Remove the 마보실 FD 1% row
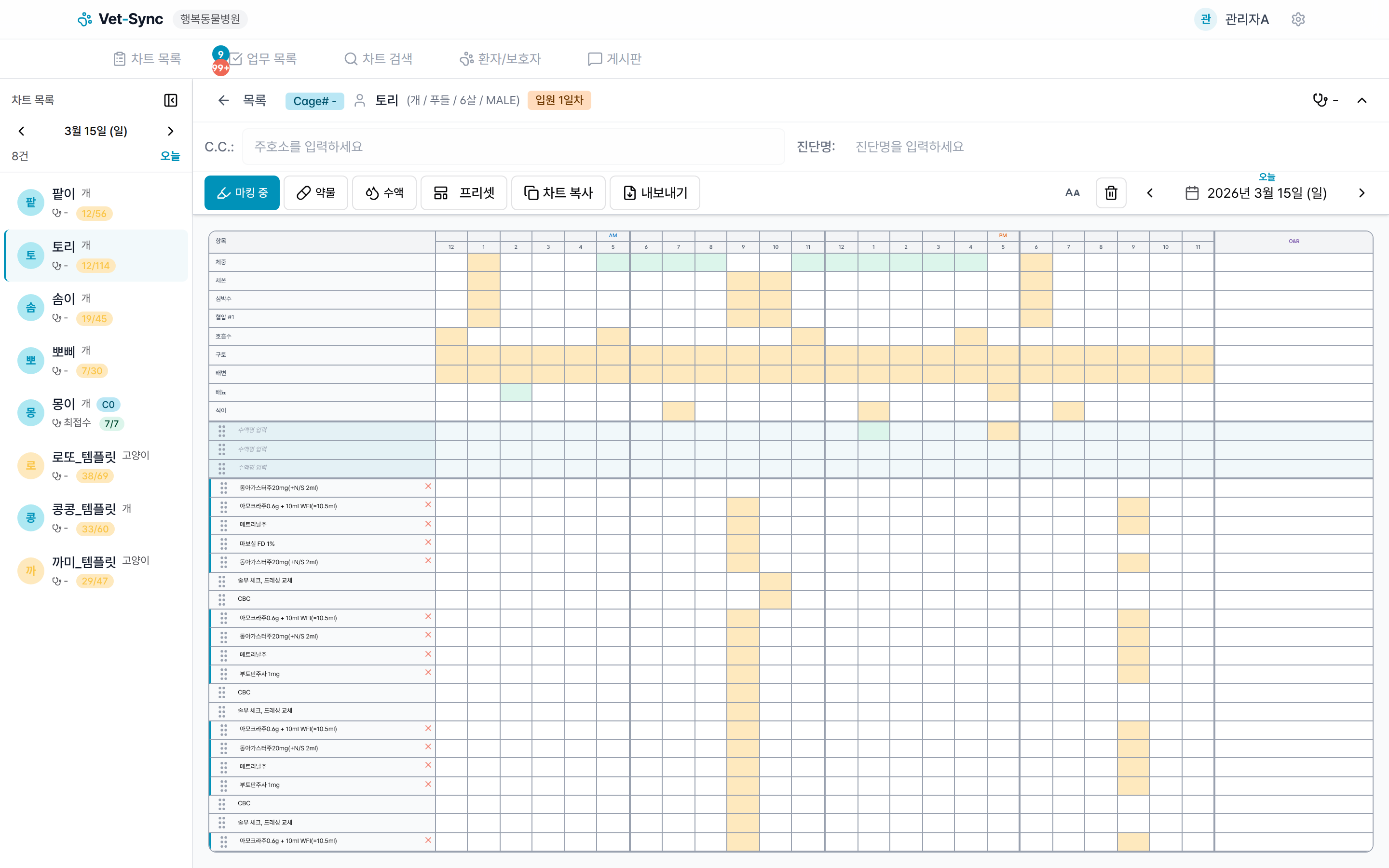The image size is (1389, 868). point(428,542)
